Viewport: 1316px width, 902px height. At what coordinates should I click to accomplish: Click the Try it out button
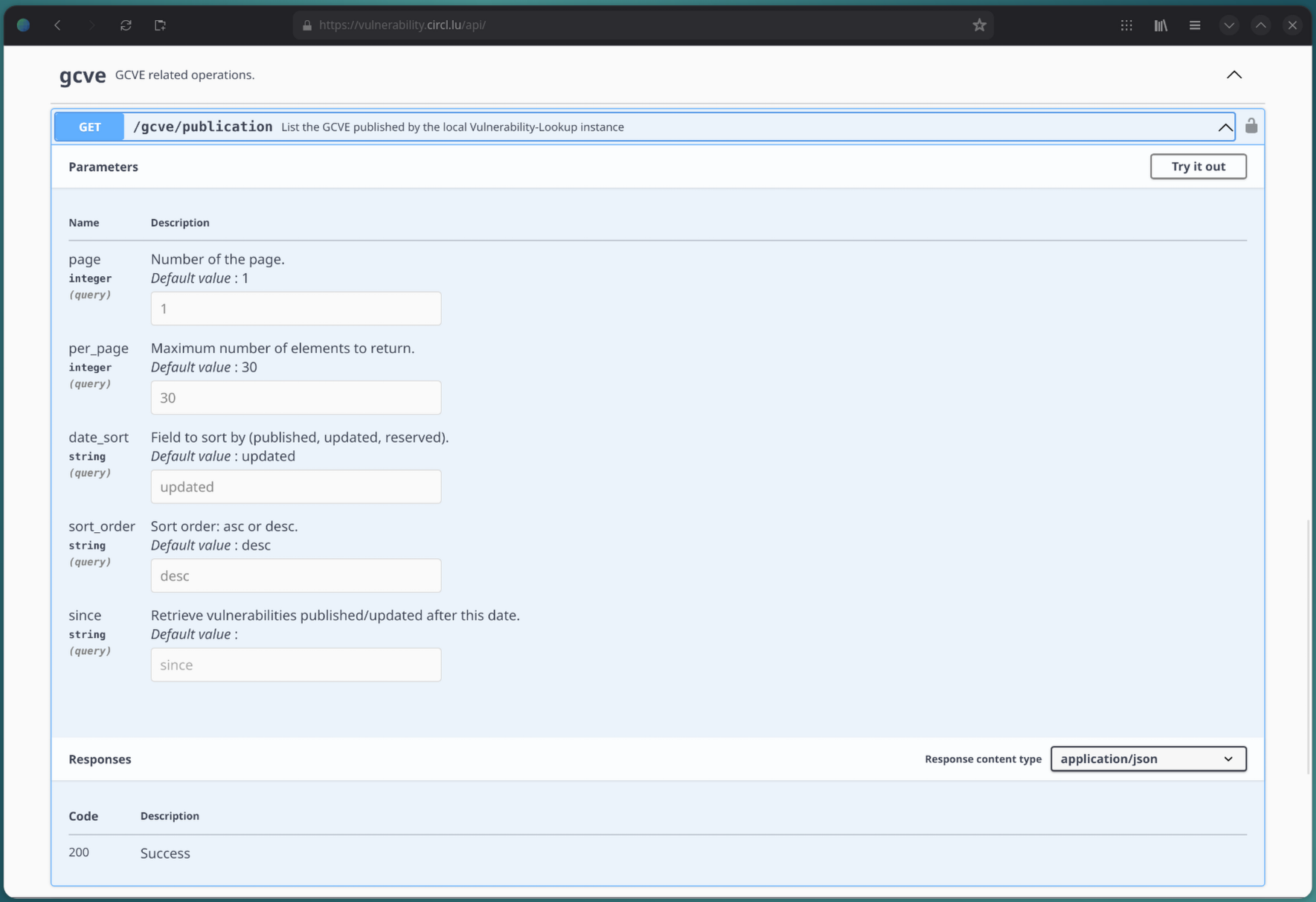1198,166
